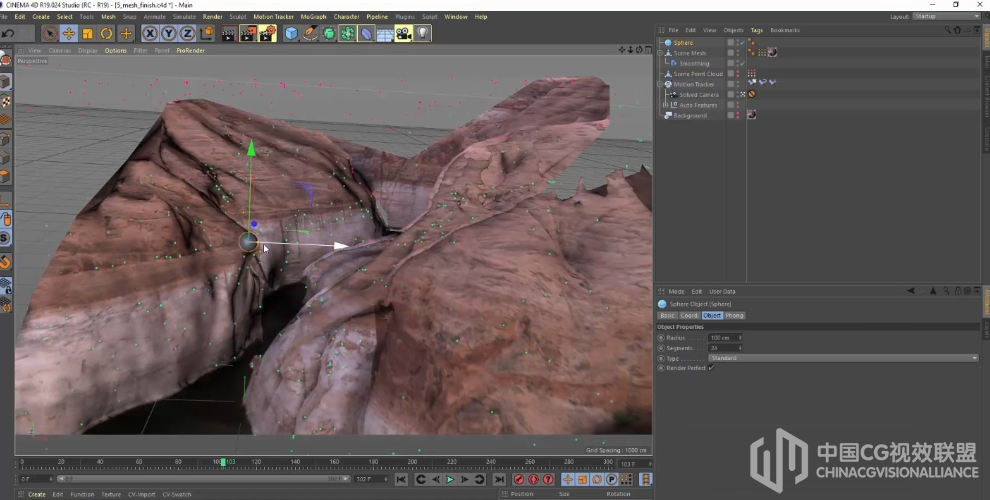Open the Layout dropdown Startup

point(946,16)
